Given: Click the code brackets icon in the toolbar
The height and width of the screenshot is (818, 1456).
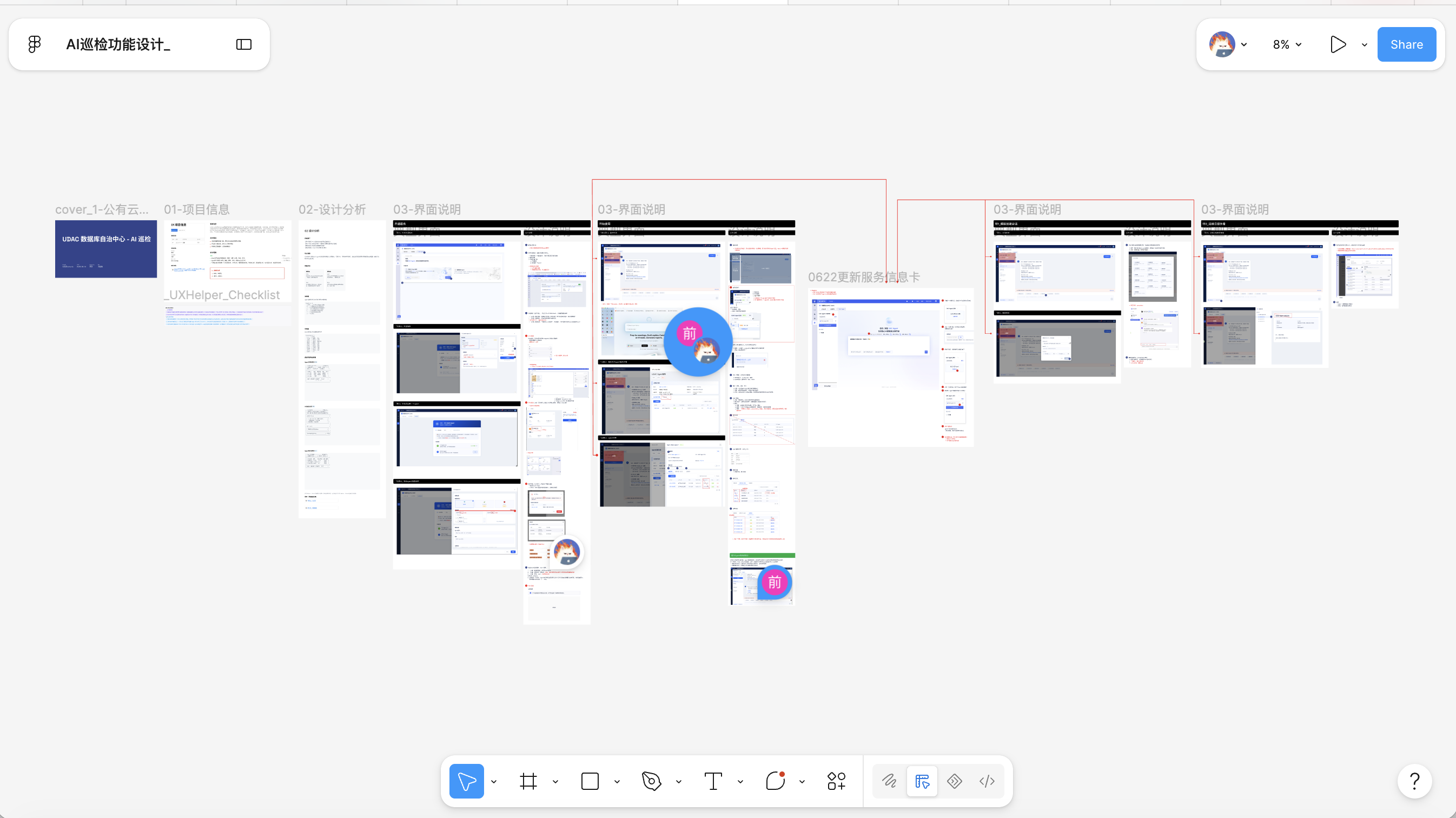Looking at the screenshot, I should point(987,781).
